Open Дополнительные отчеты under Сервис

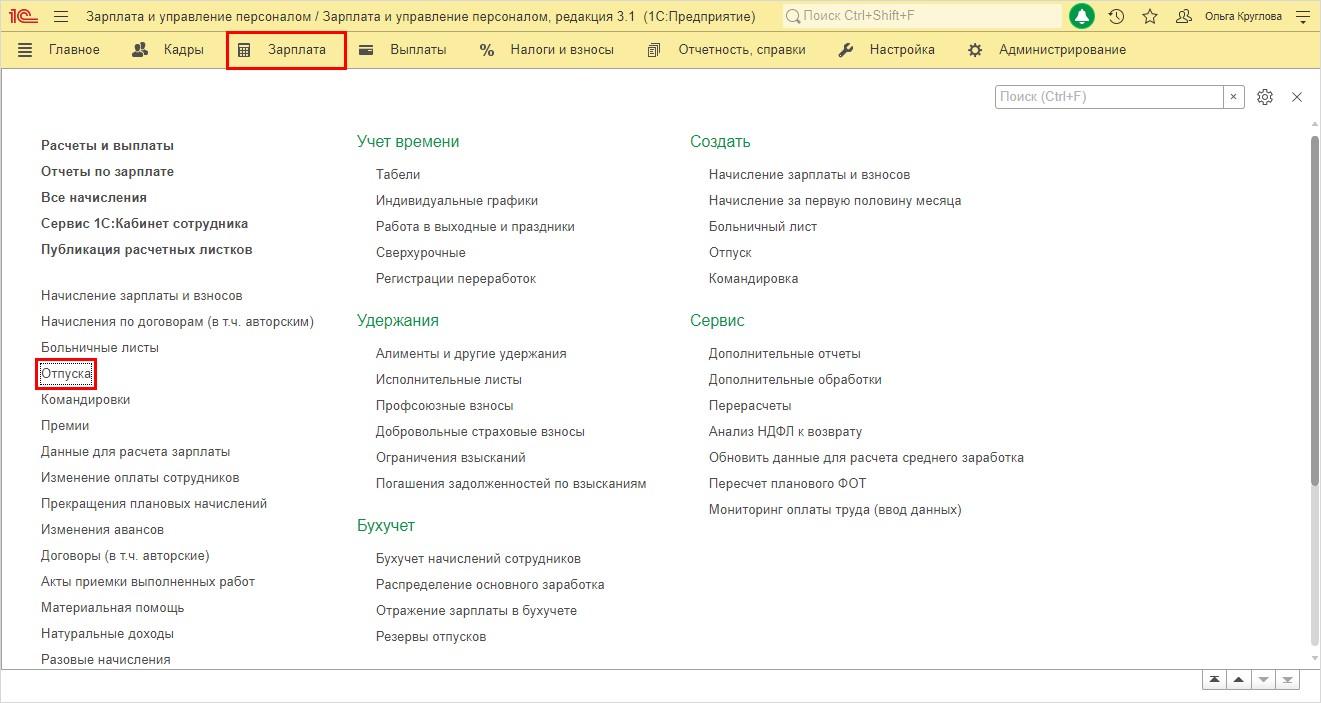coord(785,353)
